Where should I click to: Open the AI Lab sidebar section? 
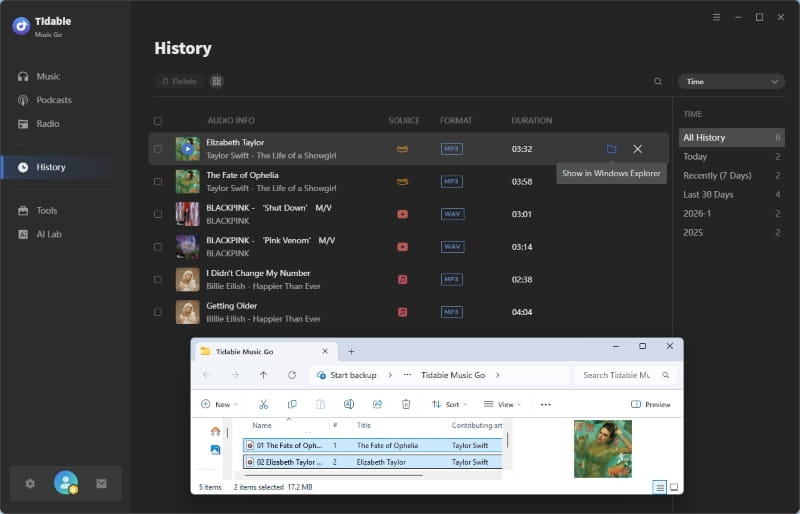49,234
